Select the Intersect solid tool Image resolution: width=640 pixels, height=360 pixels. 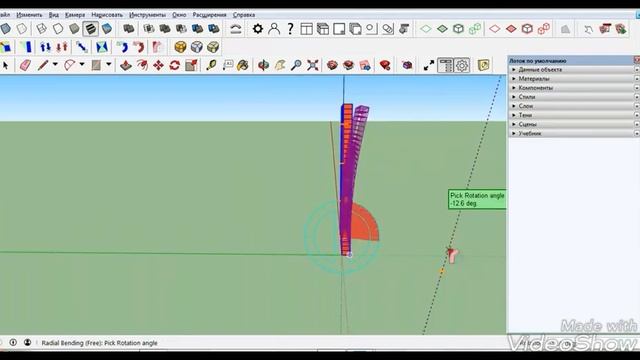click(x=149, y=29)
